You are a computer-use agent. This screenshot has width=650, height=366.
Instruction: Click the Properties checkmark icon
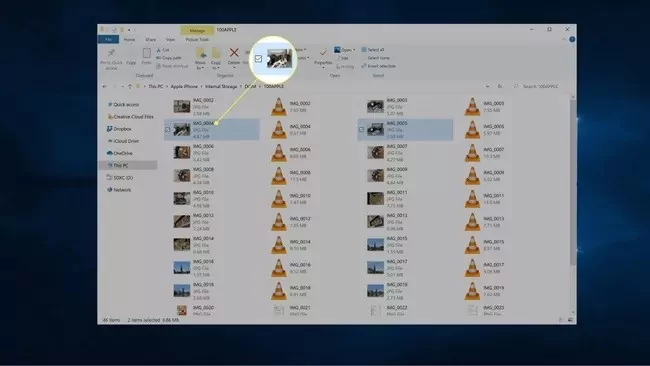[x=323, y=53]
